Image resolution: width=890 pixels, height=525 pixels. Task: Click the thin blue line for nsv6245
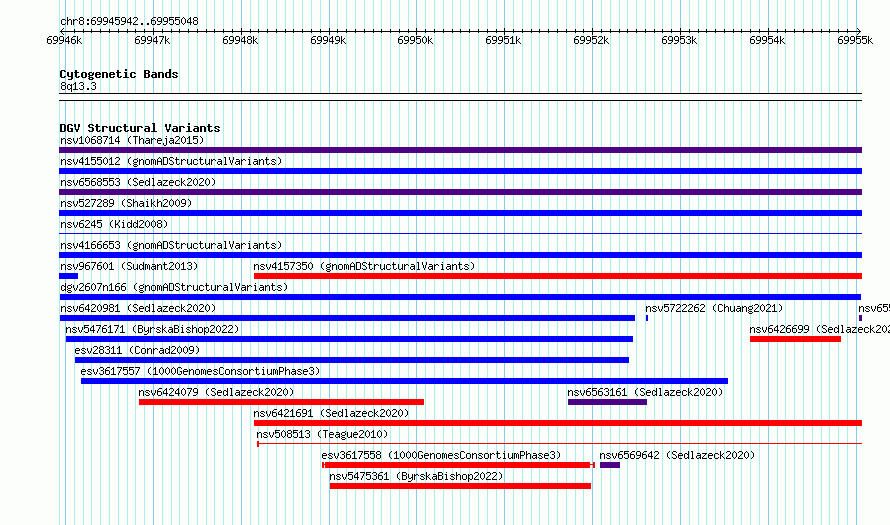[x=460, y=233]
